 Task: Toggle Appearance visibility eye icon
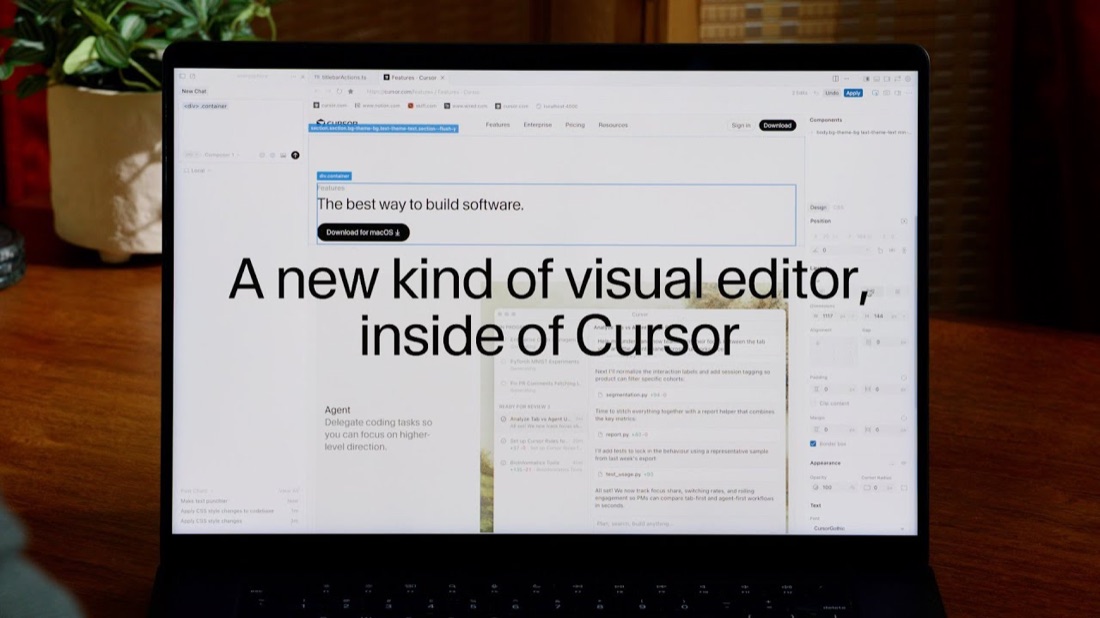click(904, 463)
